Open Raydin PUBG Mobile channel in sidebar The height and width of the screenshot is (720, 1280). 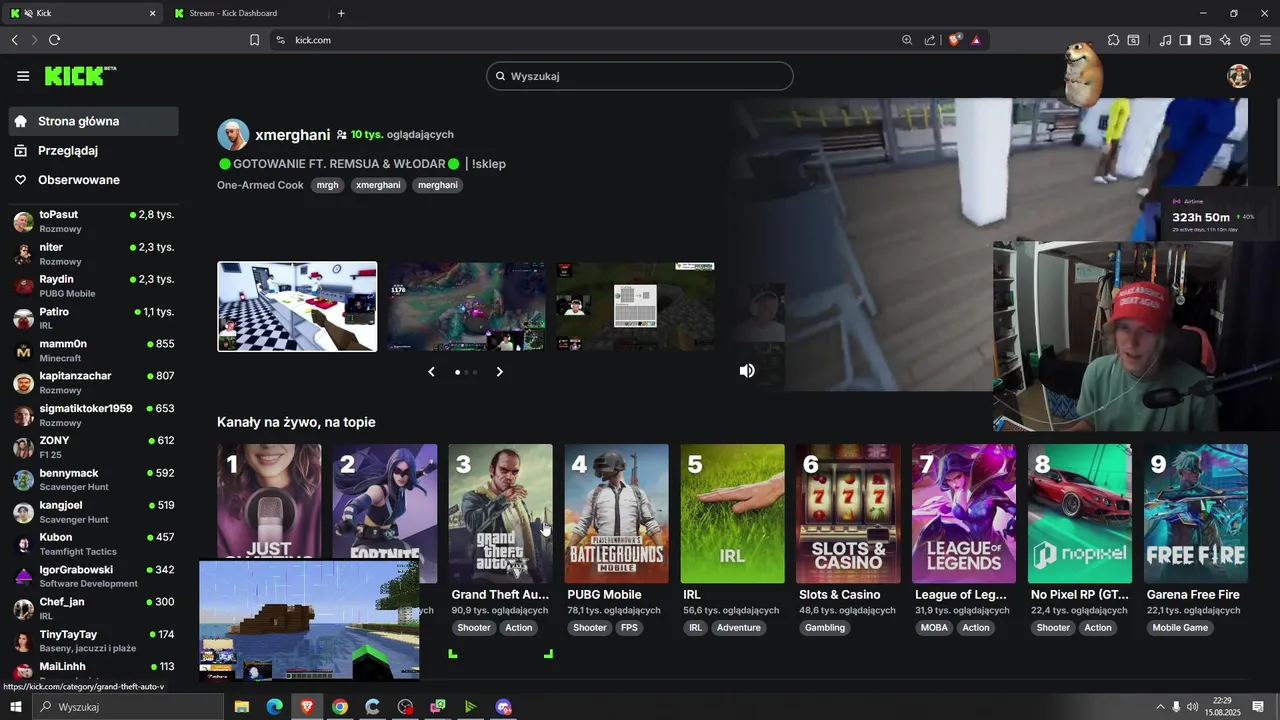(94, 286)
